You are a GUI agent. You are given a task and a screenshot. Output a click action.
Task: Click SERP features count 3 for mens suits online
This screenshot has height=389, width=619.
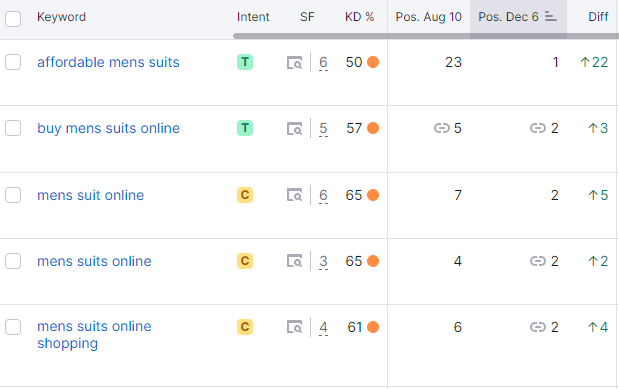click(x=323, y=261)
